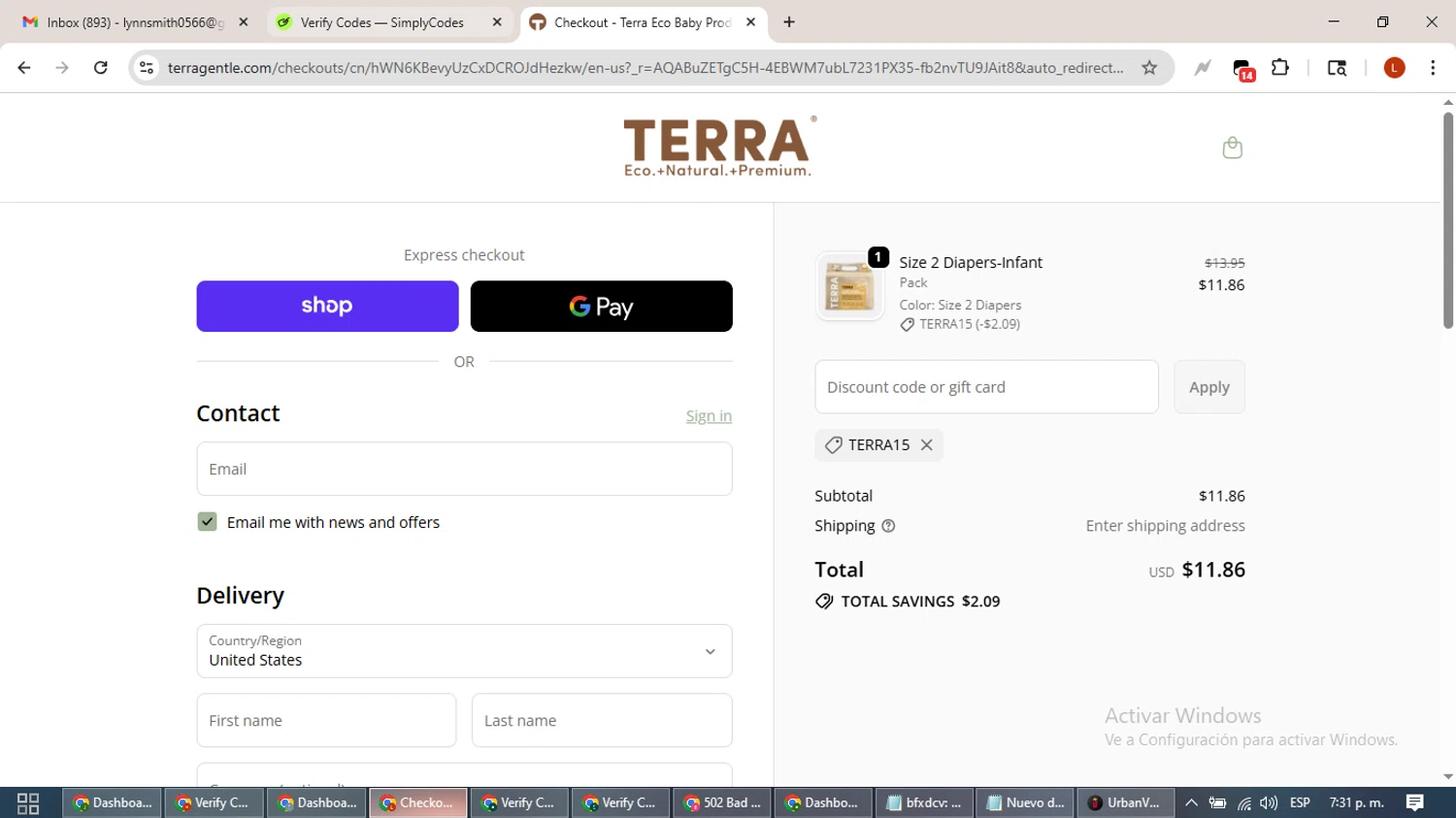1456x818 pixels.
Task: Click the Size 2 Diapers-Infant product name
Action: 971,263
